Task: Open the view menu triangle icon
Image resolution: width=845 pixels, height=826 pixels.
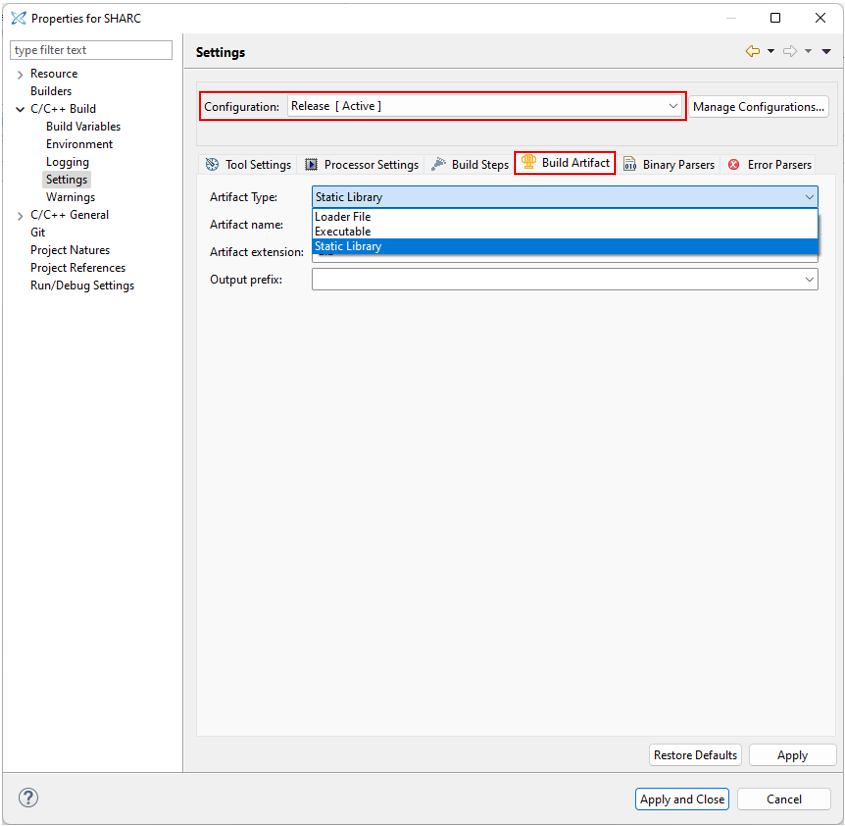Action: point(826,52)
